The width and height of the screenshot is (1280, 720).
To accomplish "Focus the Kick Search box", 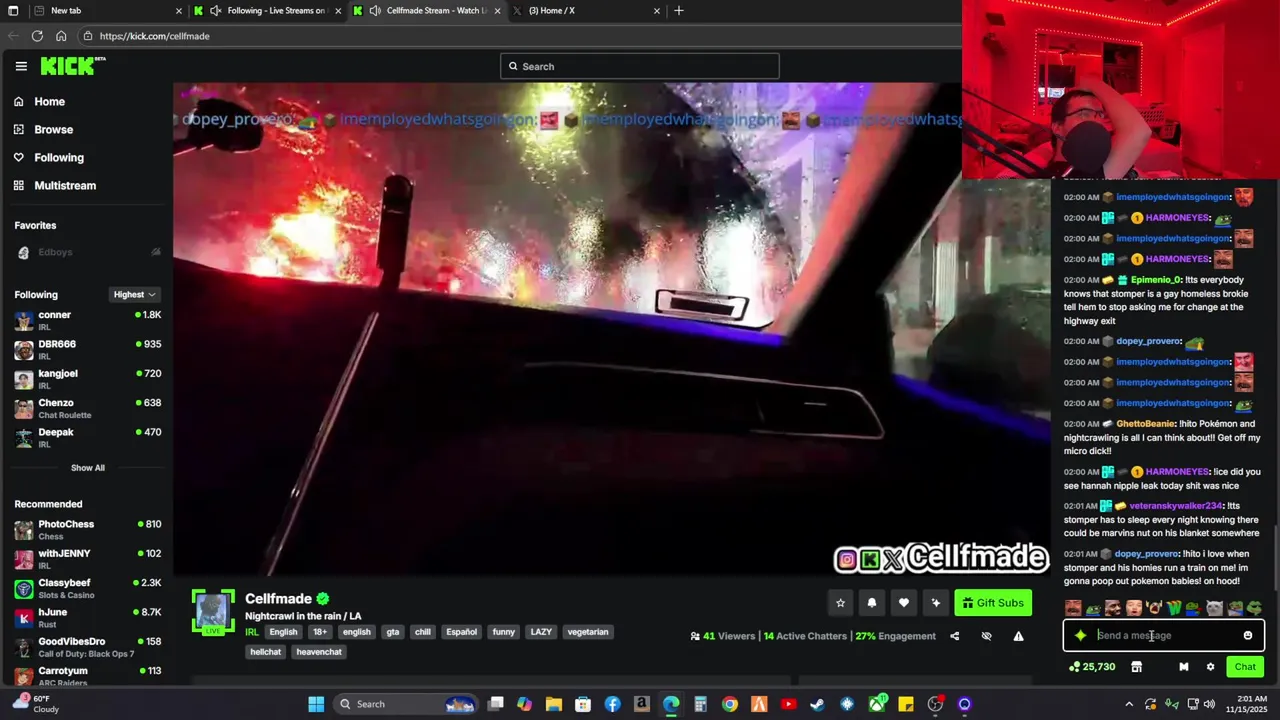I will (x=639, y=66).
